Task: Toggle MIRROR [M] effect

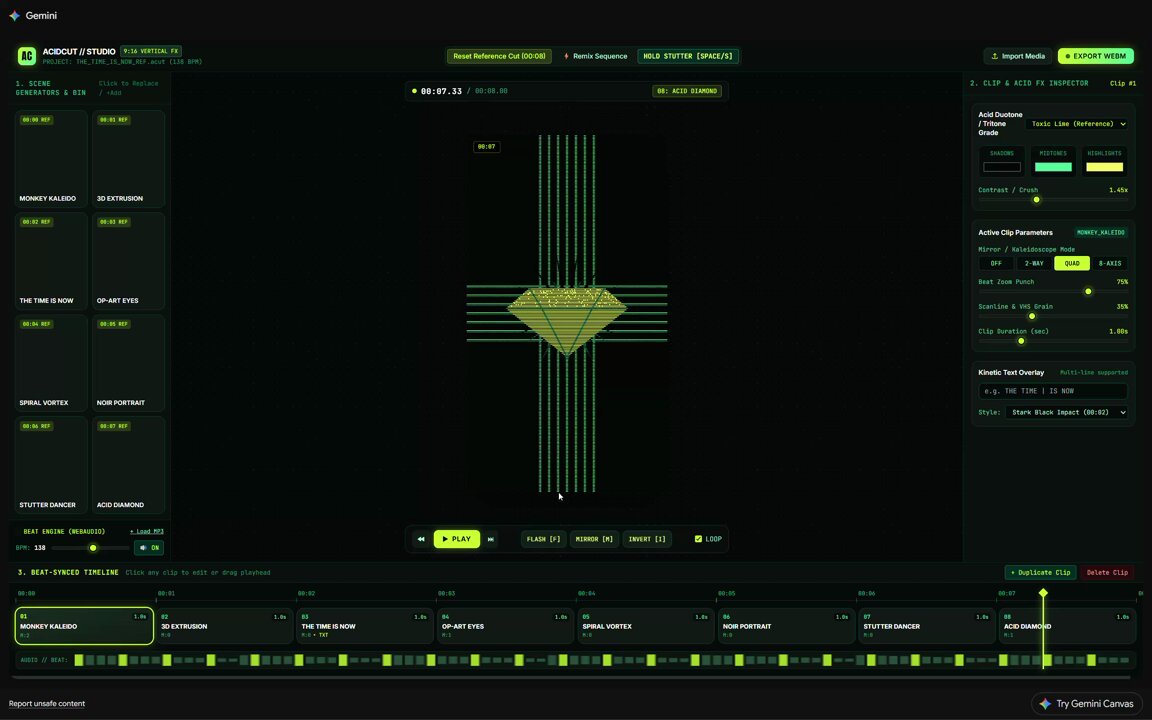Action: point(594,539)
